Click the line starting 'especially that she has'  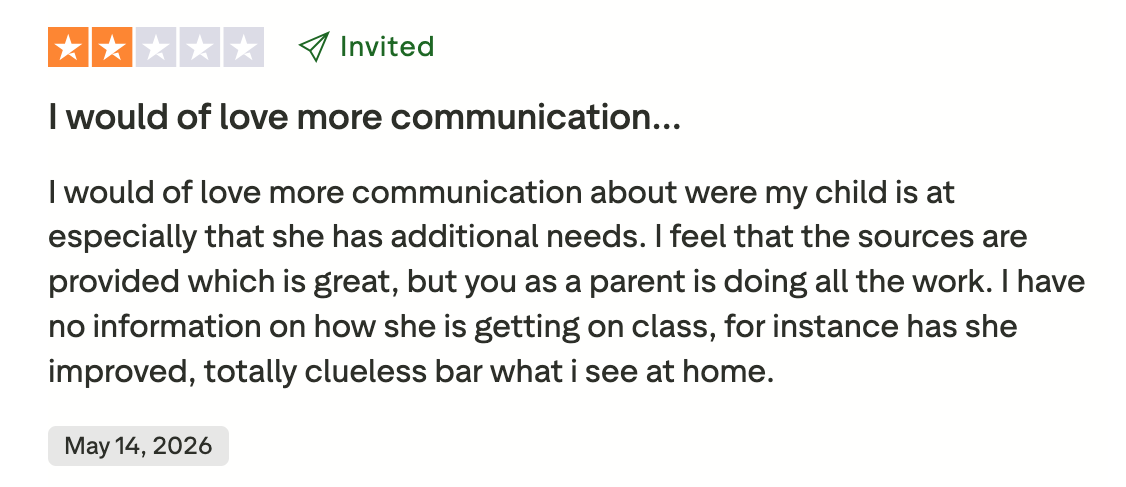click(538, 238)
